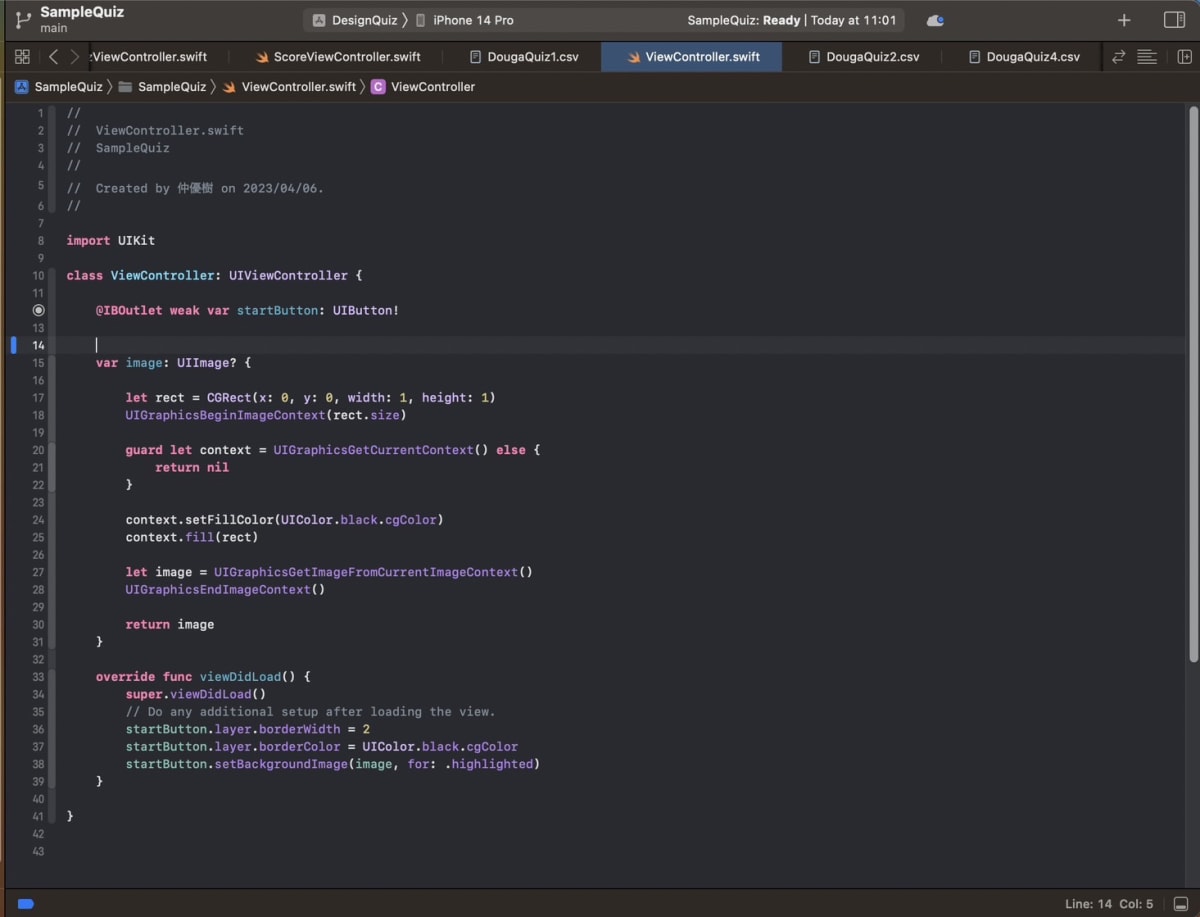Click the return nil statement
This screenshot has width=1200, height=917.
pyautogui.click(x=192, y=467)
